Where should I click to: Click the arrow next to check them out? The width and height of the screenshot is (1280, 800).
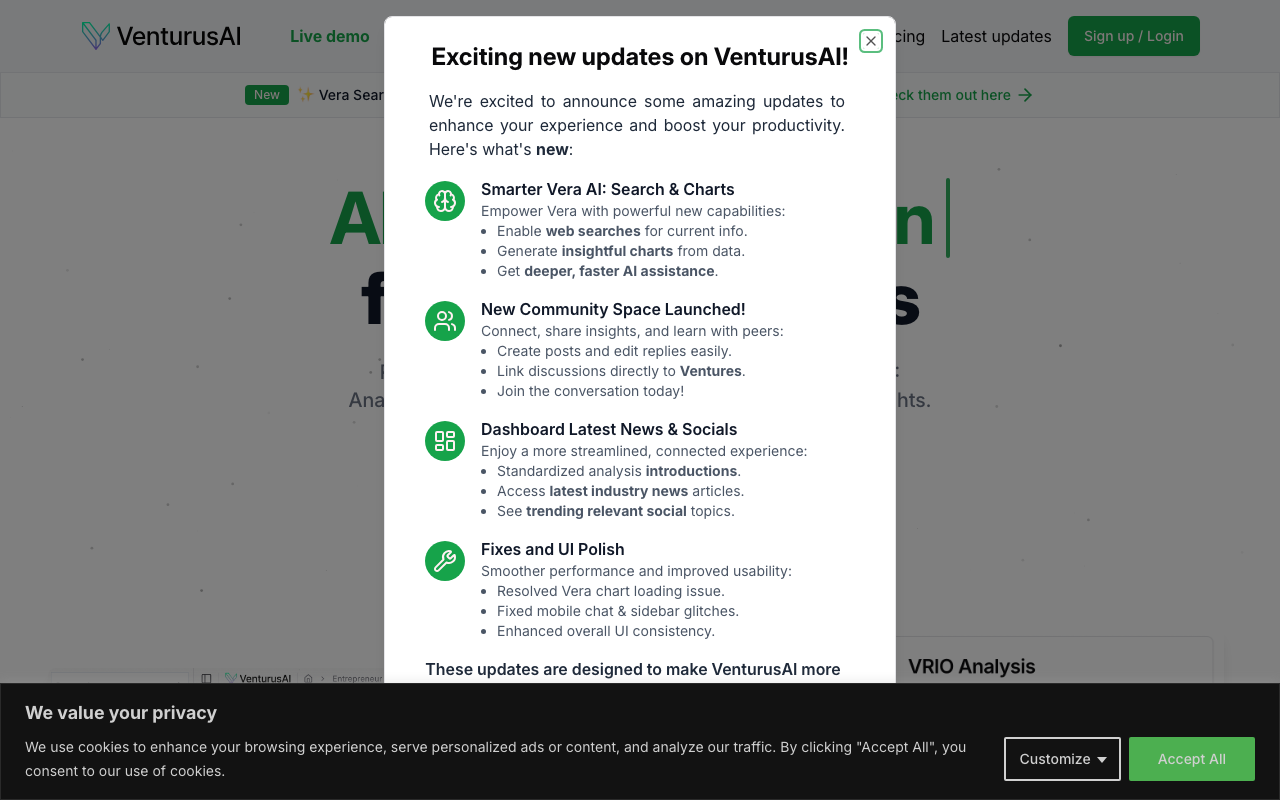pos(1025,95)
